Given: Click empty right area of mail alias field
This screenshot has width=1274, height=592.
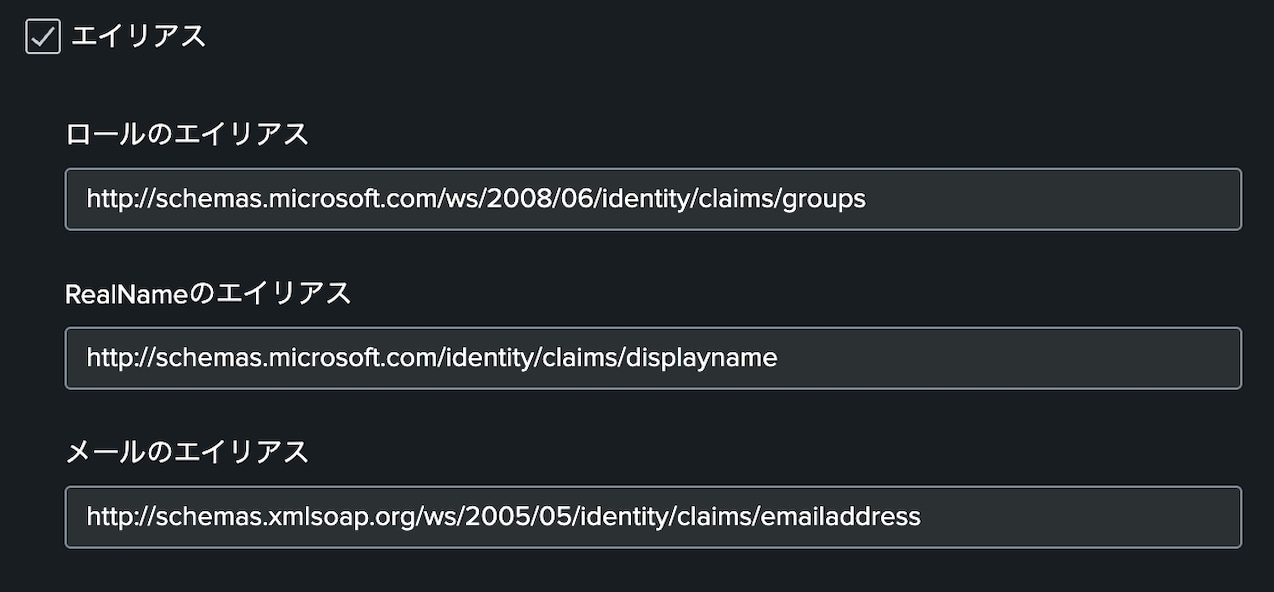Looking at the screenshot, I should [x=1080, y=517].
